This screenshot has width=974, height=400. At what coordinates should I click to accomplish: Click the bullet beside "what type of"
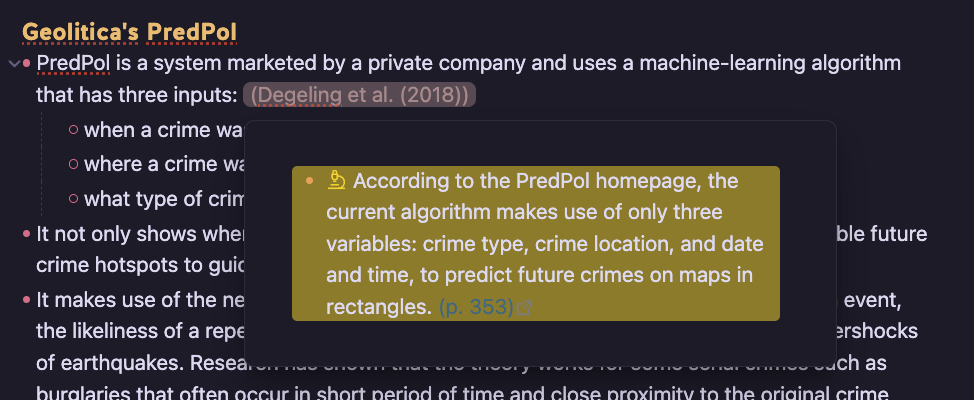[73, 198]
